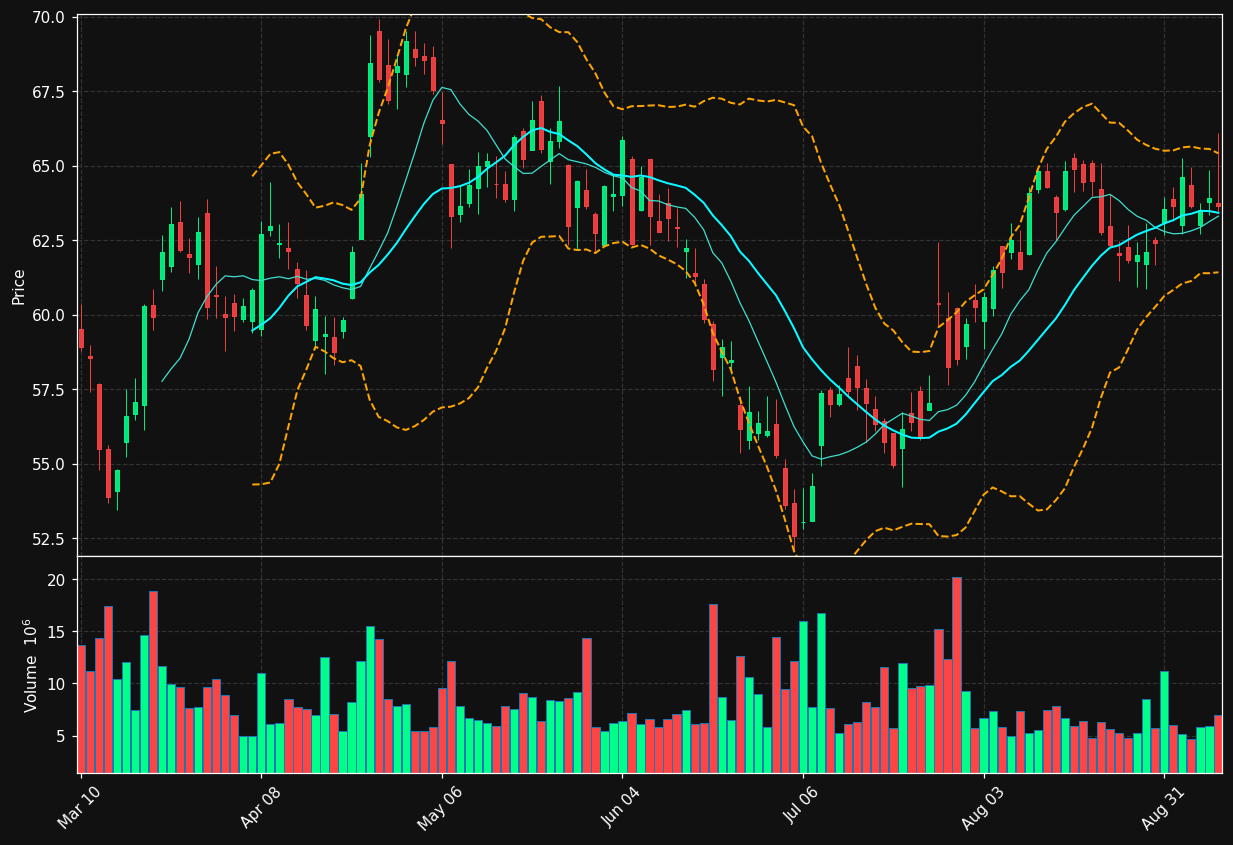Screen dimensions: 1233x845
Task: Click the 'Price' y-axis label
Action: point(19,286)
